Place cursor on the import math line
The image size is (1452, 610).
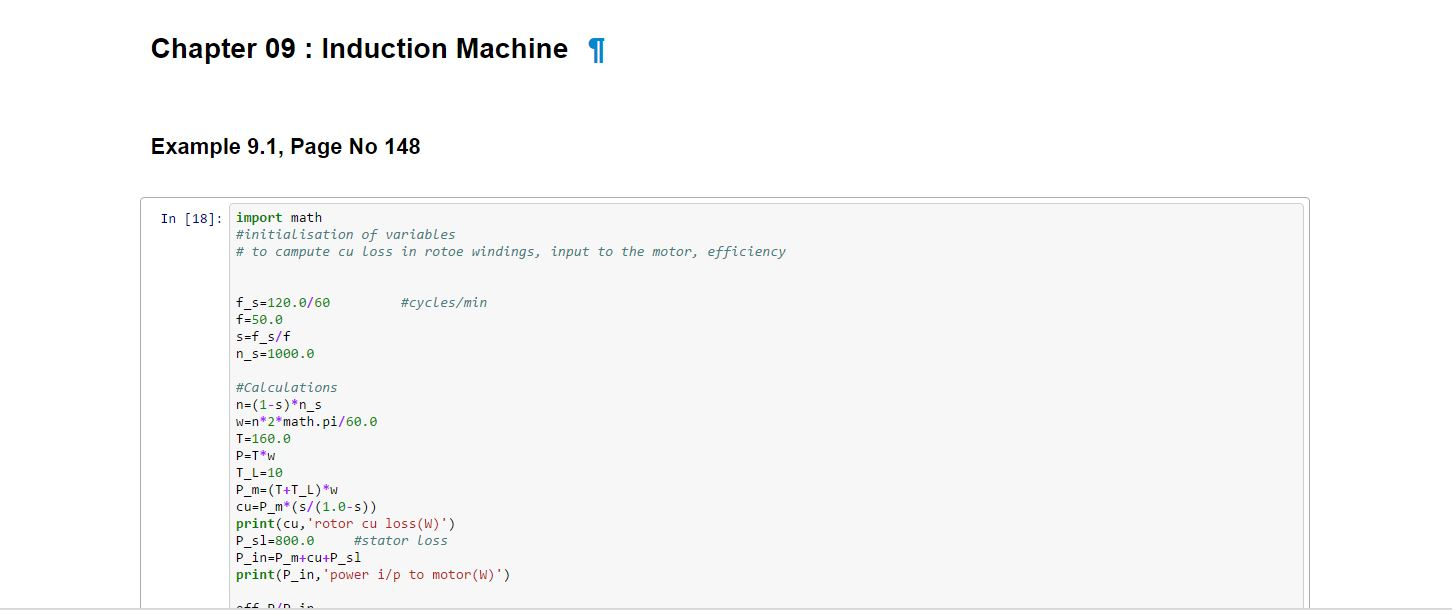click(x=279, y=217)
